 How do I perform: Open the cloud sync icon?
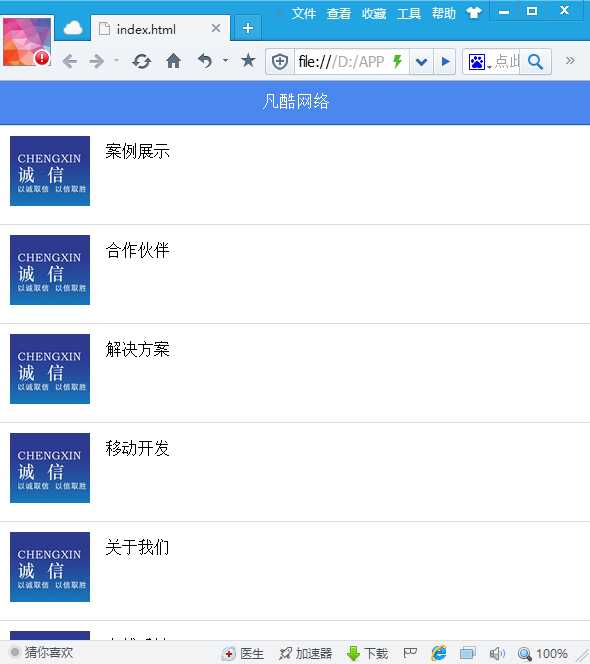(x=73, y=28)
